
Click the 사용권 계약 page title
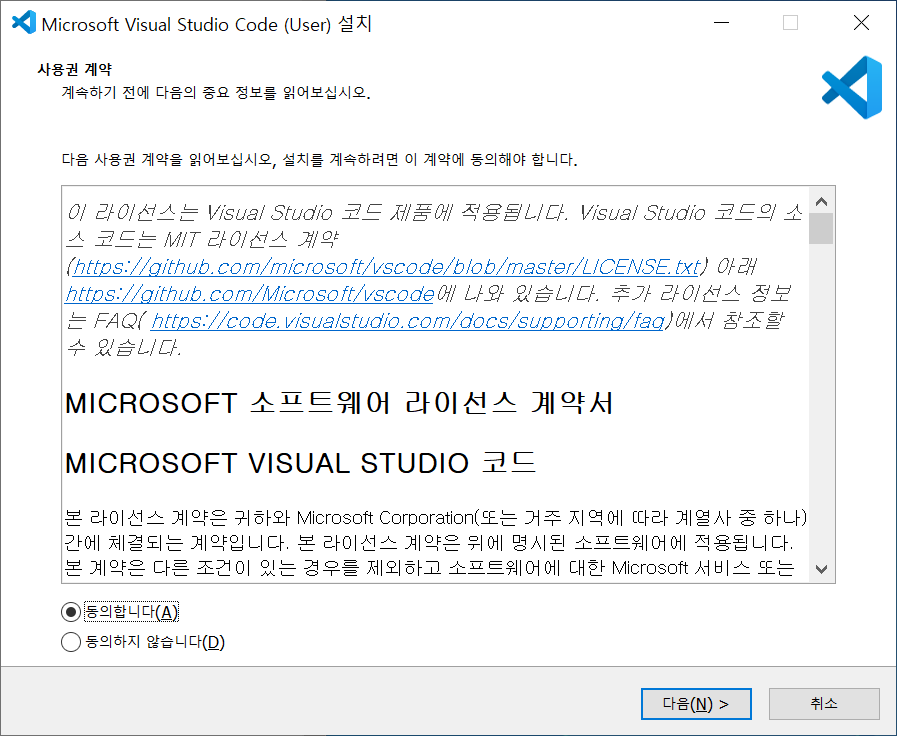coord(74,69)
